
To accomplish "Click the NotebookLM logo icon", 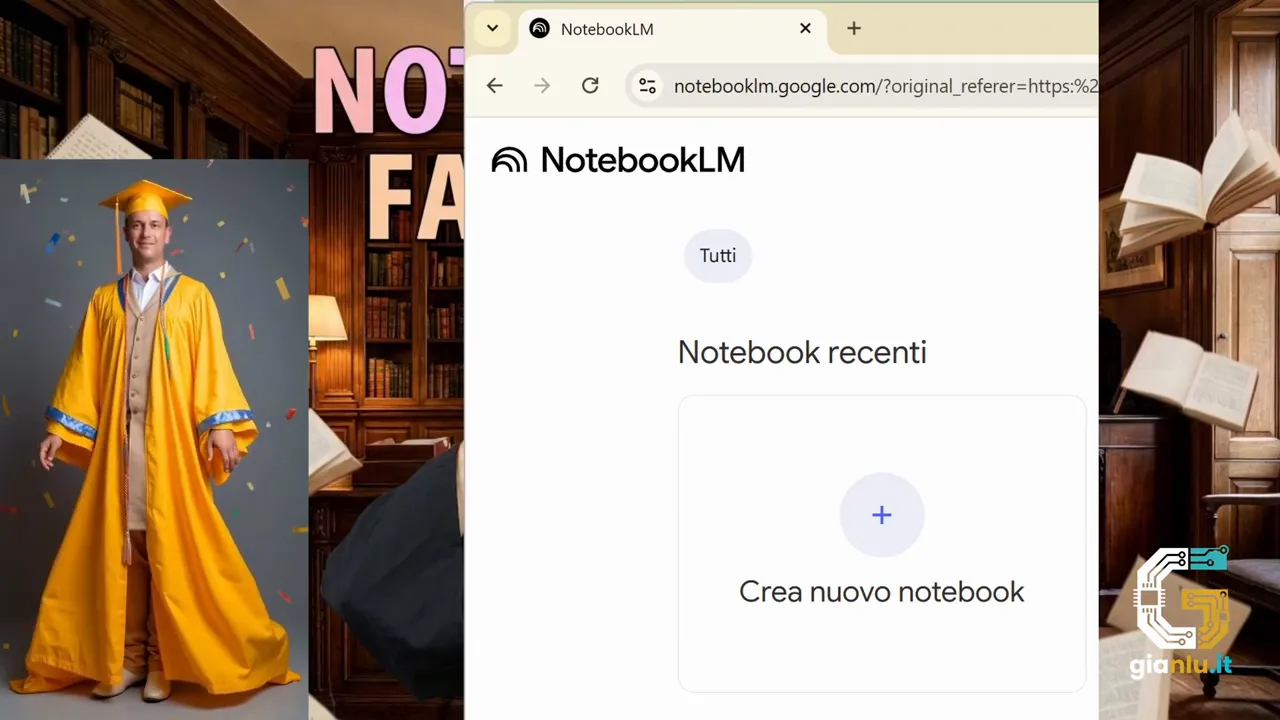I will click(x=509, y=160).
